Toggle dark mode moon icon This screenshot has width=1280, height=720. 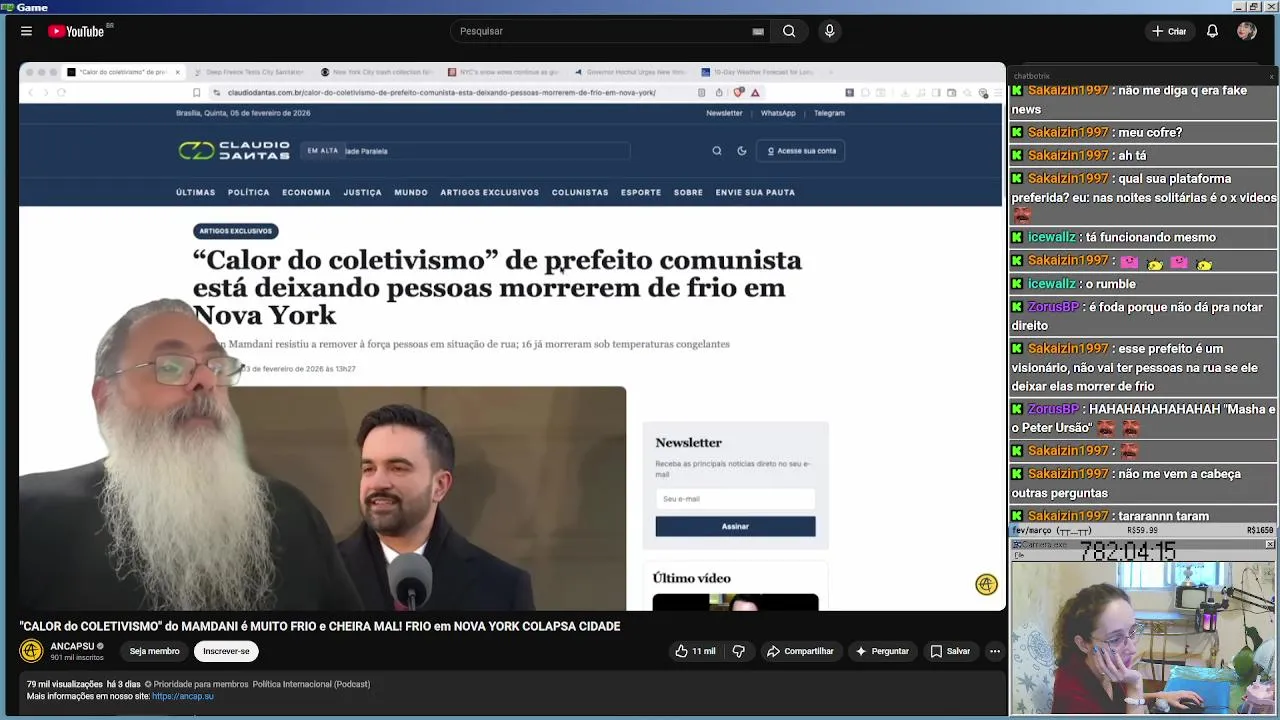click(x=742, y=151)
